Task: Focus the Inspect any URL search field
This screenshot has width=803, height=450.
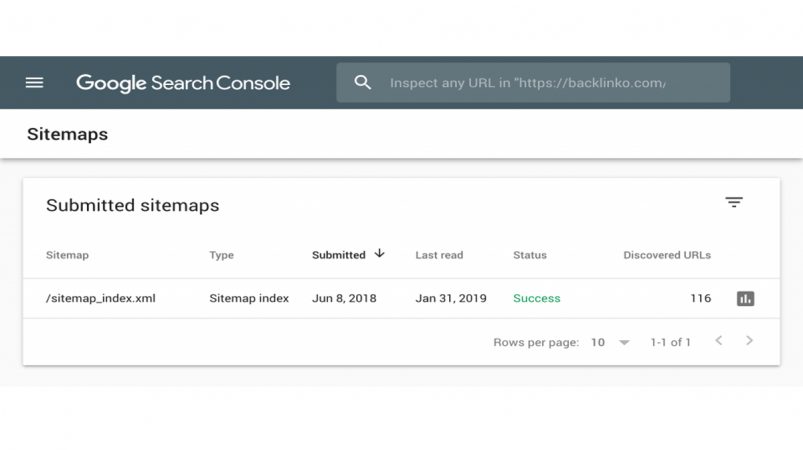Action: (x=533, y=82)
